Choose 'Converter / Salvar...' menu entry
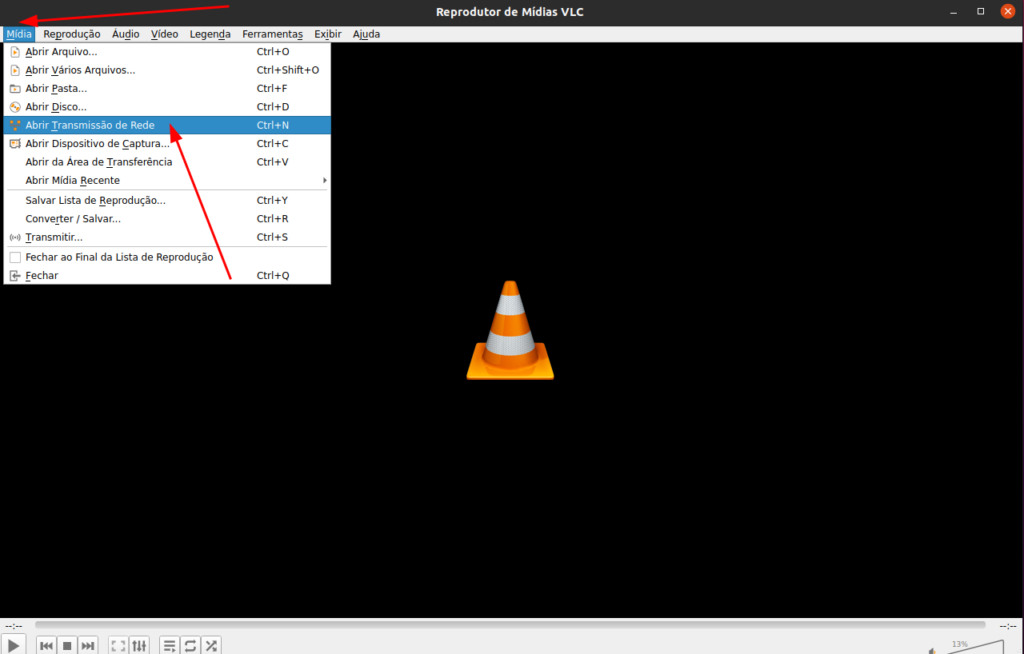This screenshot has height=654, width=1024. (73, 218)
